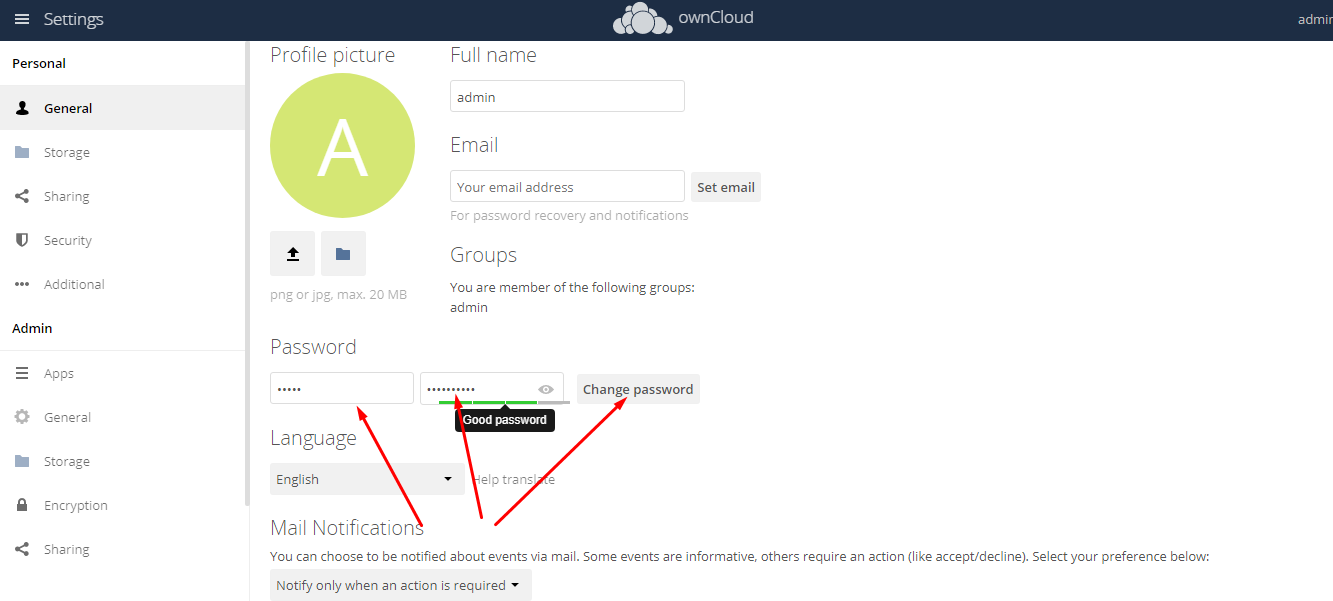The width and height of the screenshot is (1333, 601).
Task: Click the upload profile picture icon
Action: [293, 254]
